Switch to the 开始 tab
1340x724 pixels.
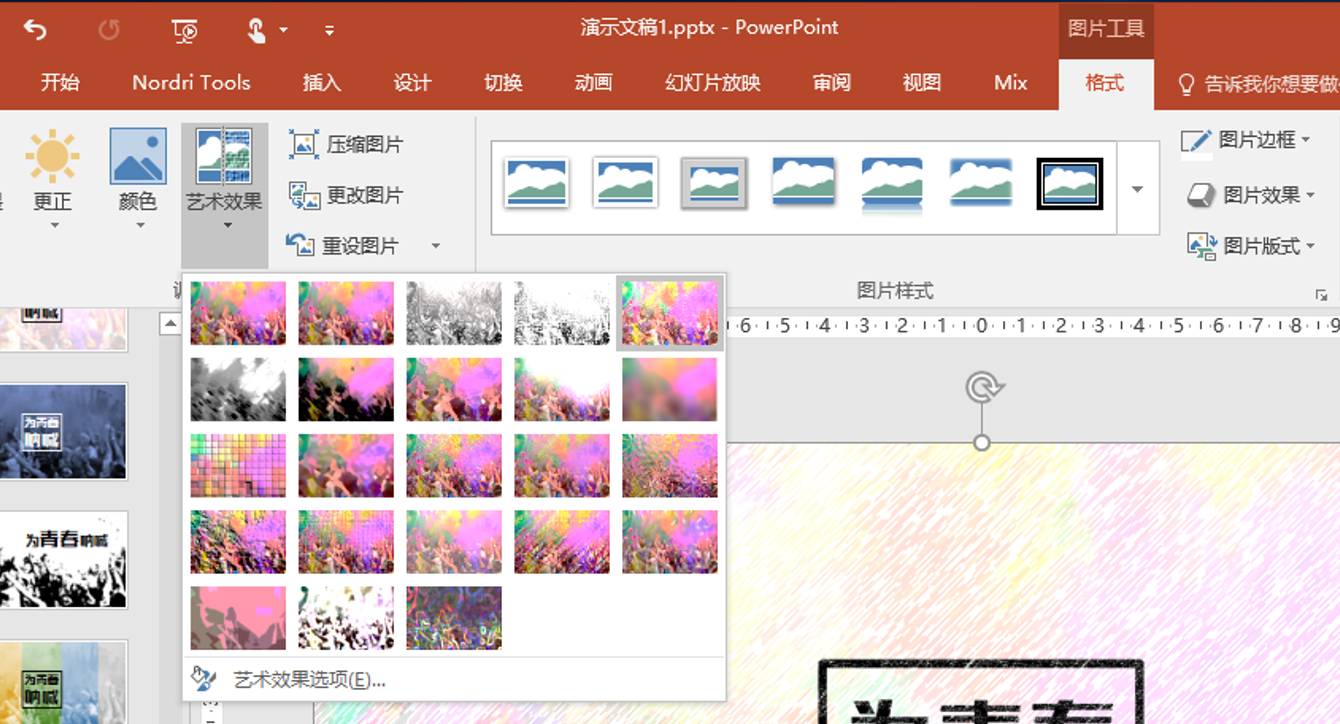pos(60,83)
